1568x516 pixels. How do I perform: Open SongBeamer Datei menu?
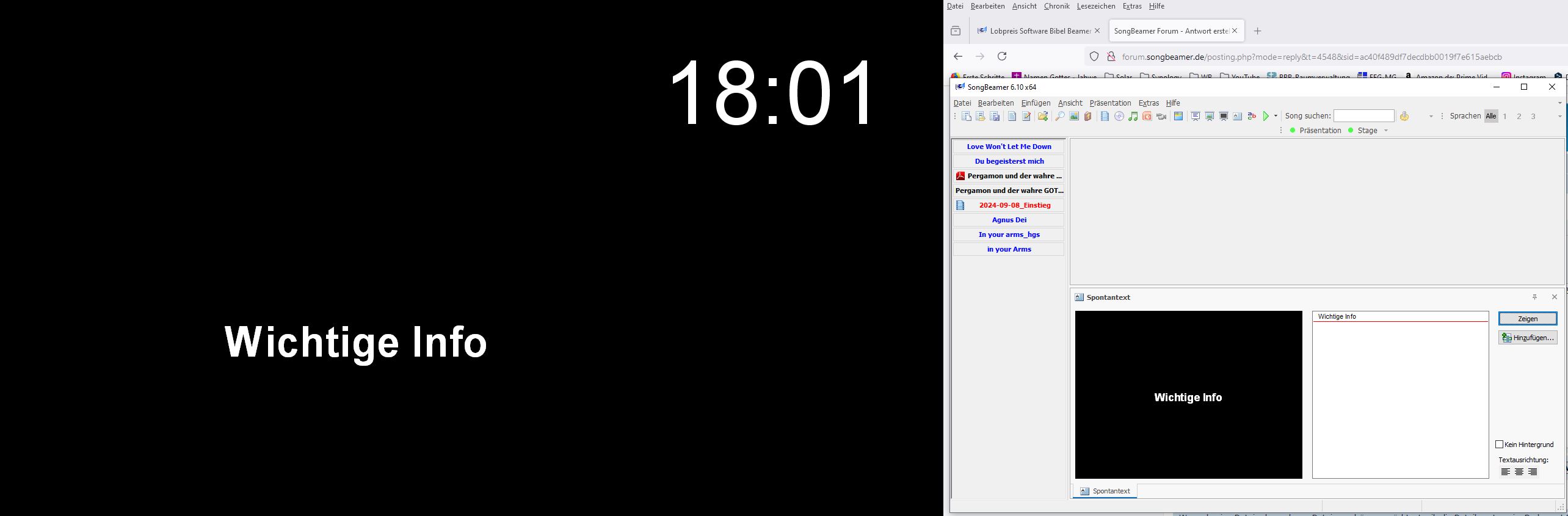(962, 103)
